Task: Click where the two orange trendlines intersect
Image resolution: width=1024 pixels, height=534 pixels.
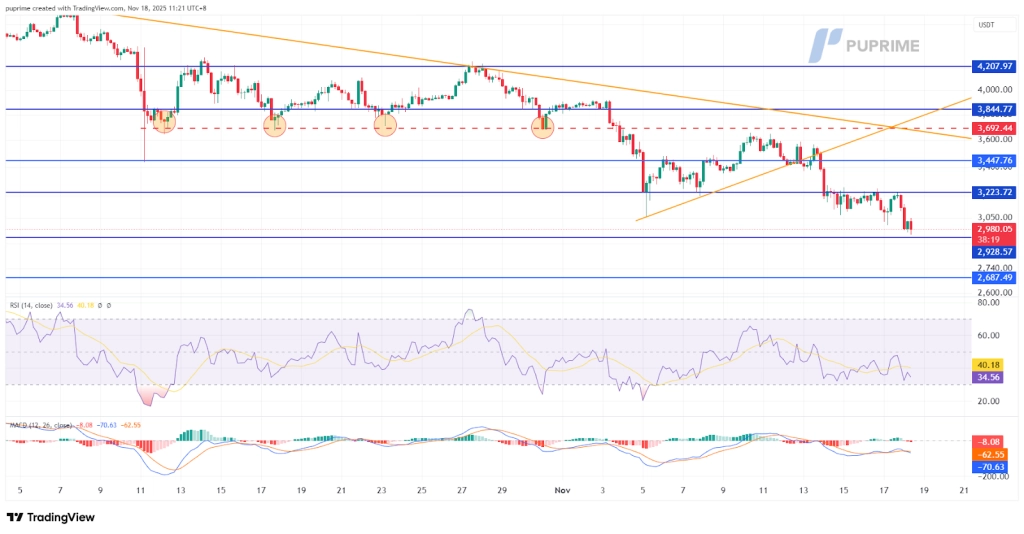Action: 889,127
